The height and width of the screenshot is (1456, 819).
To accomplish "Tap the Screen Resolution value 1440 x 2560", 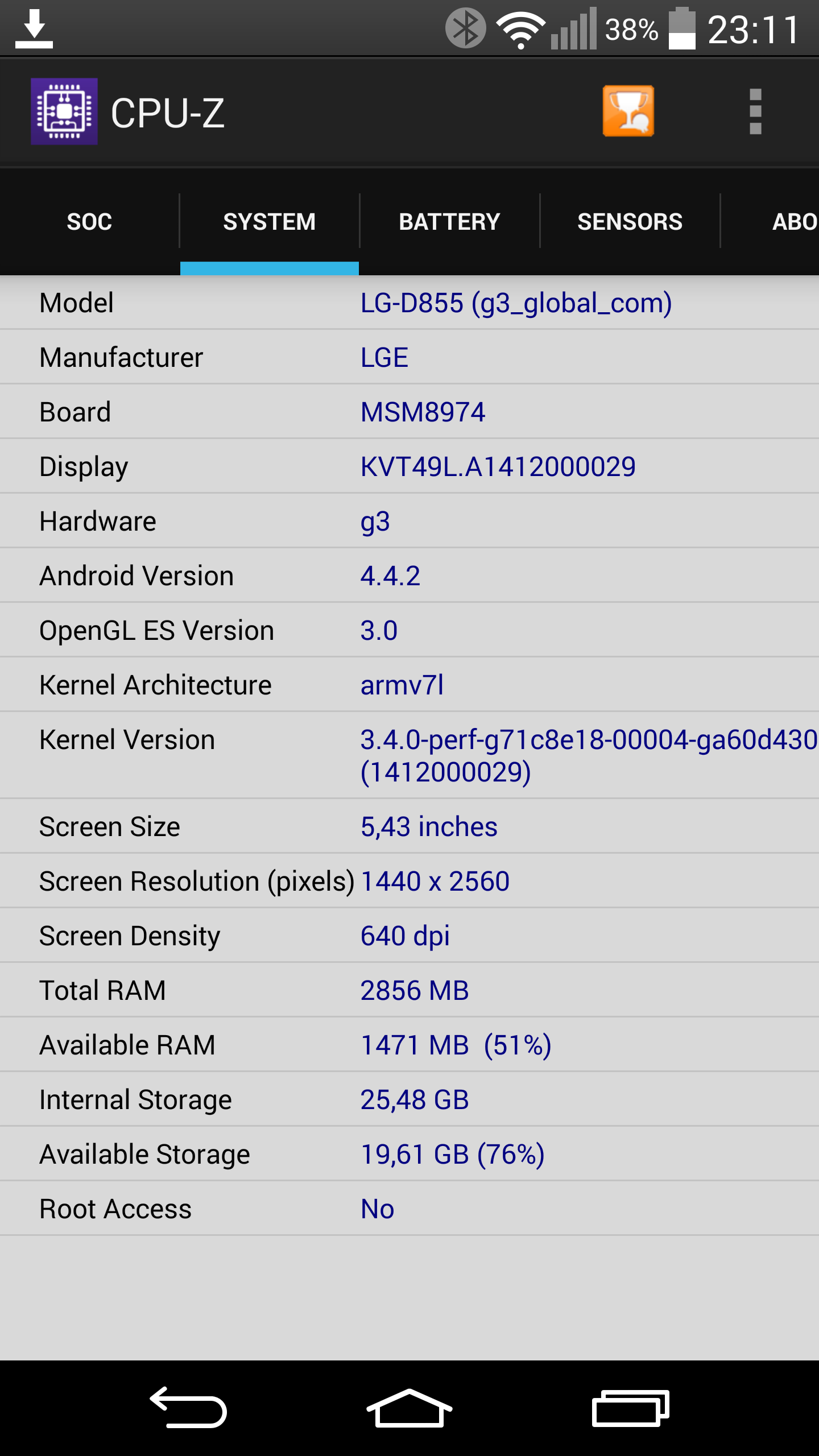I will click(x=435, y=882).
